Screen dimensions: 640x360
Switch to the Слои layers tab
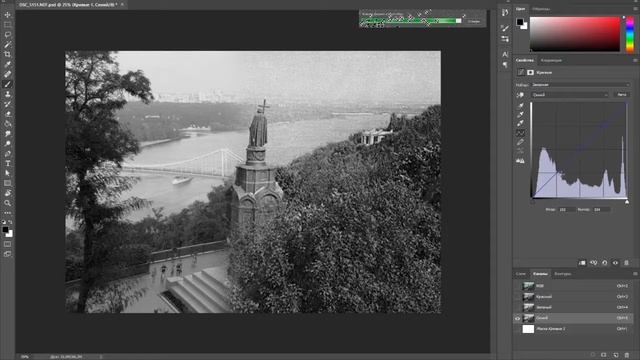[521, 274]
